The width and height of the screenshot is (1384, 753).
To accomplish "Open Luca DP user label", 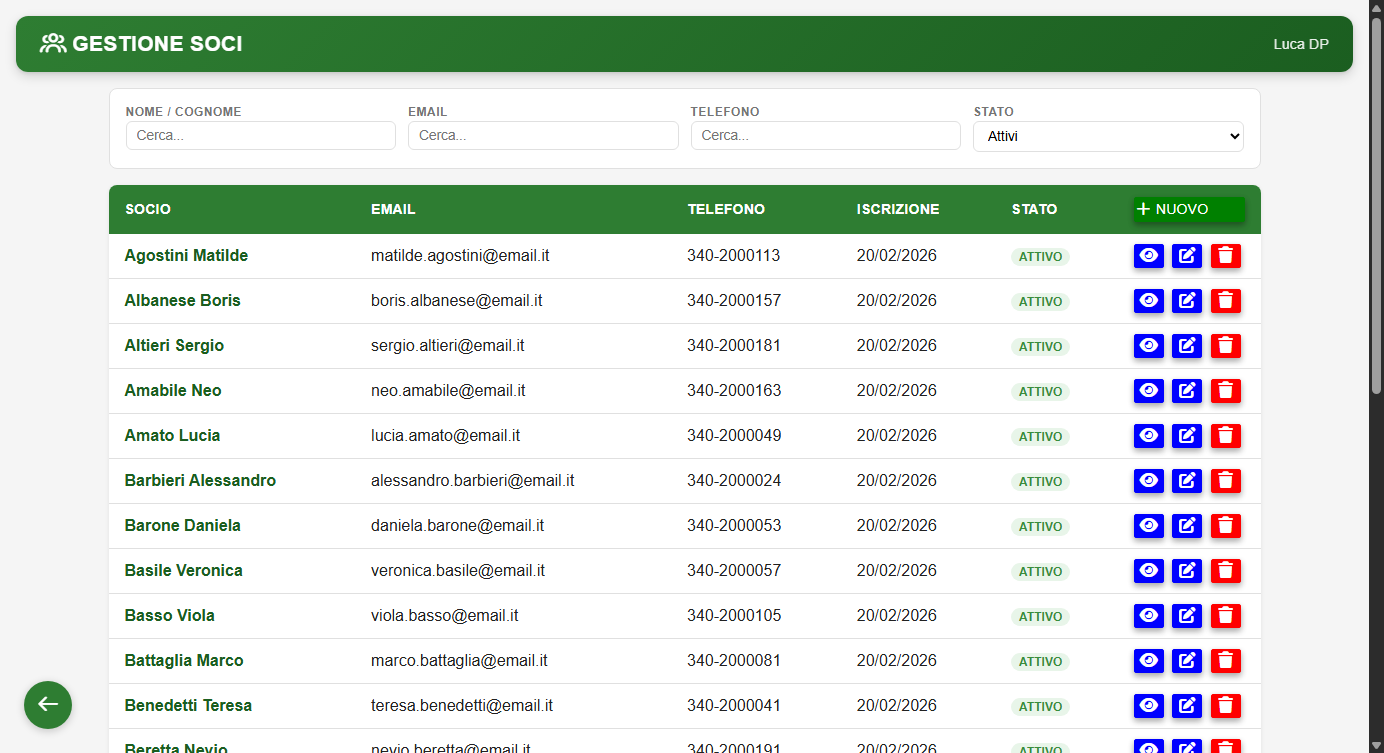I will pyautogui.click(x=1301, y=44).
